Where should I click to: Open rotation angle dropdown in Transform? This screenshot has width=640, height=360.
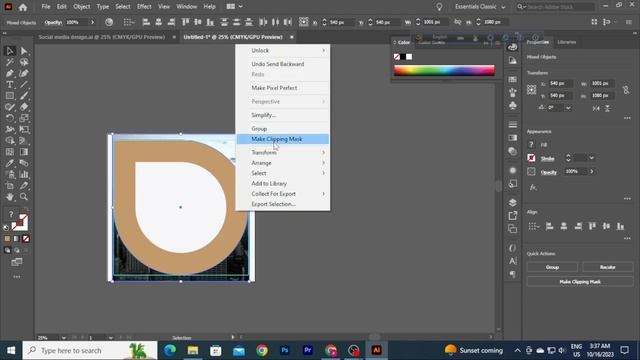[x=568, y=108]
